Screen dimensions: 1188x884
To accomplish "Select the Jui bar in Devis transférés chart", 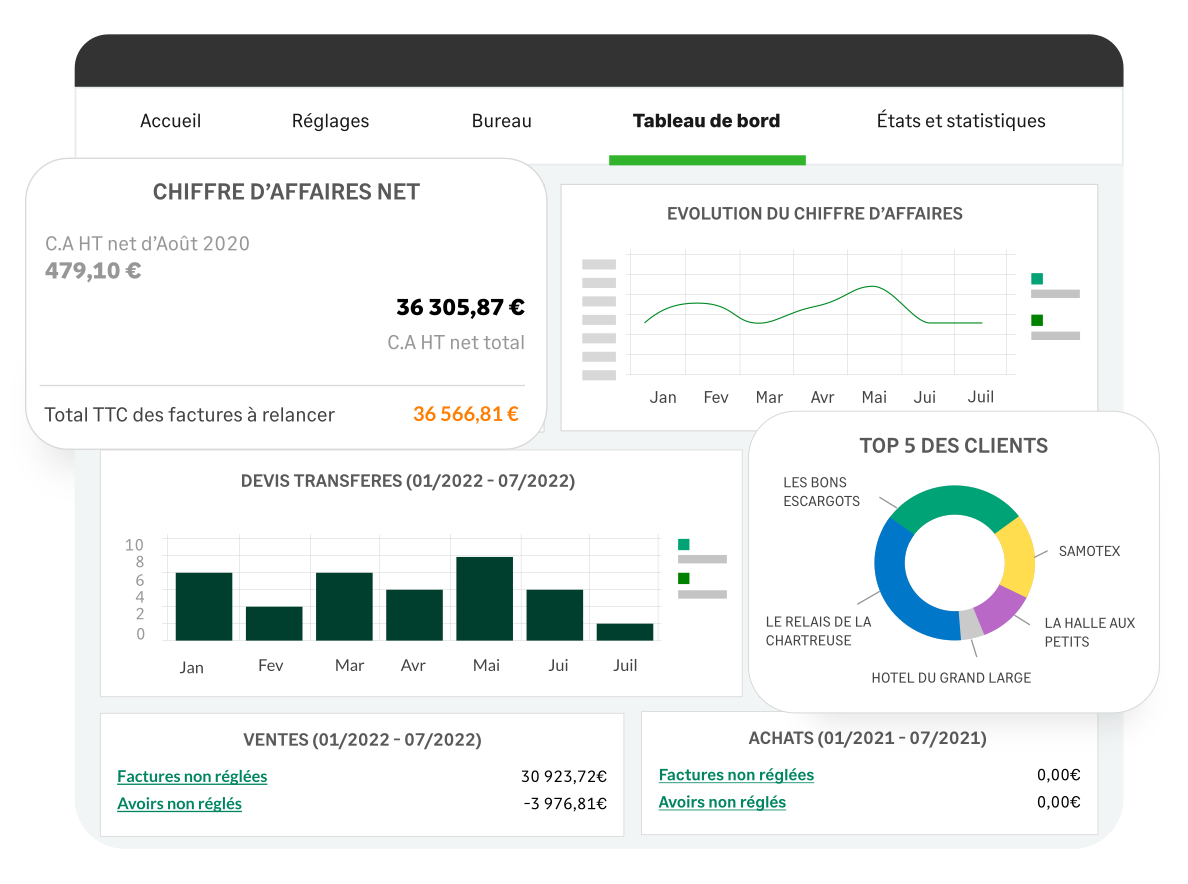I will coord(555,615).
